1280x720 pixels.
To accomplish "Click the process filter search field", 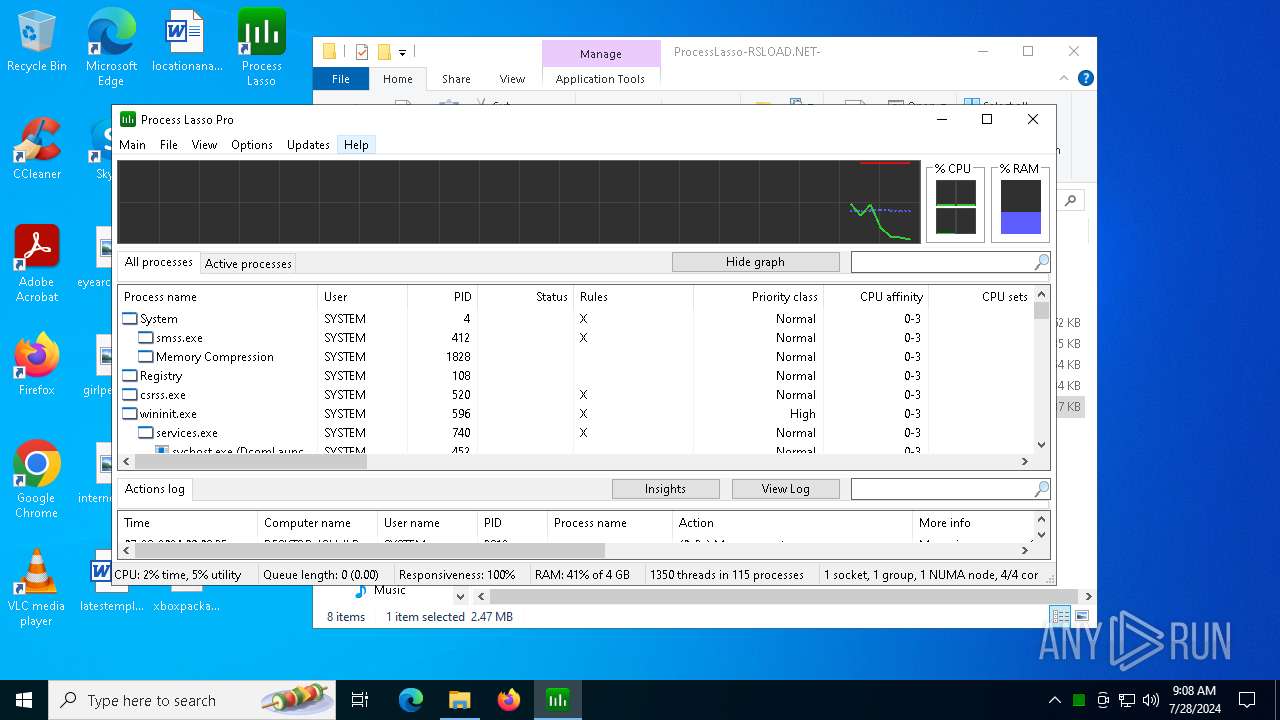I will coord(941,262).
